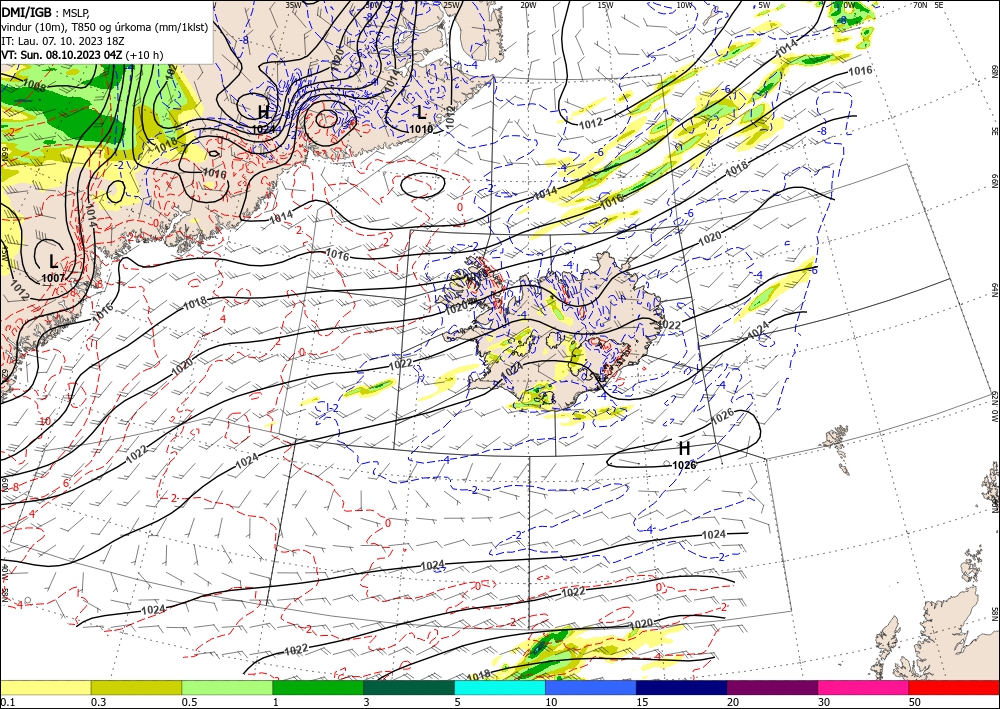Click the yellow 0.1–0.3 mm legend swatch
The image size is (1000, 709).
45,687
